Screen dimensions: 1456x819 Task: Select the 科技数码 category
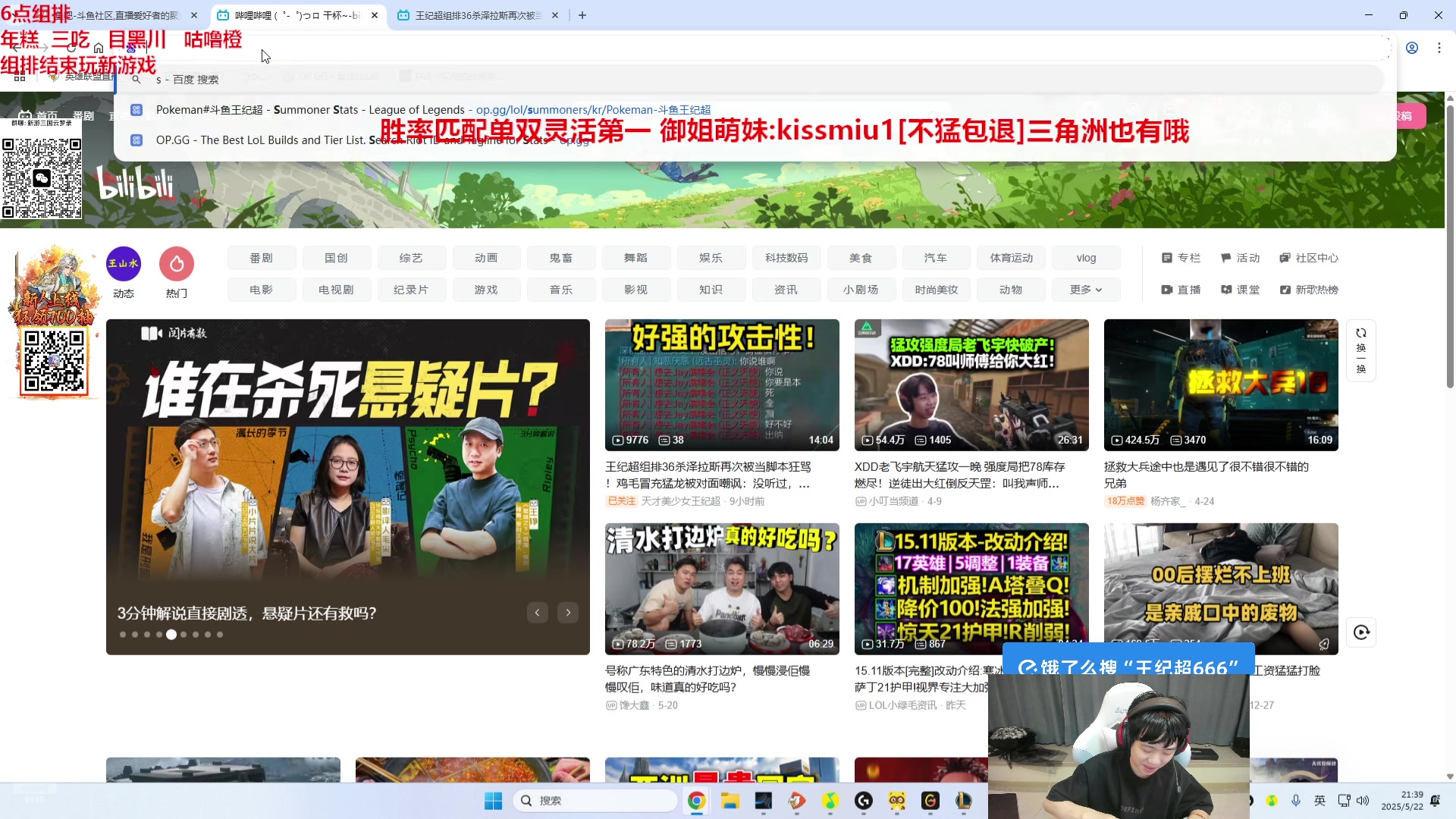click(786, 258)
